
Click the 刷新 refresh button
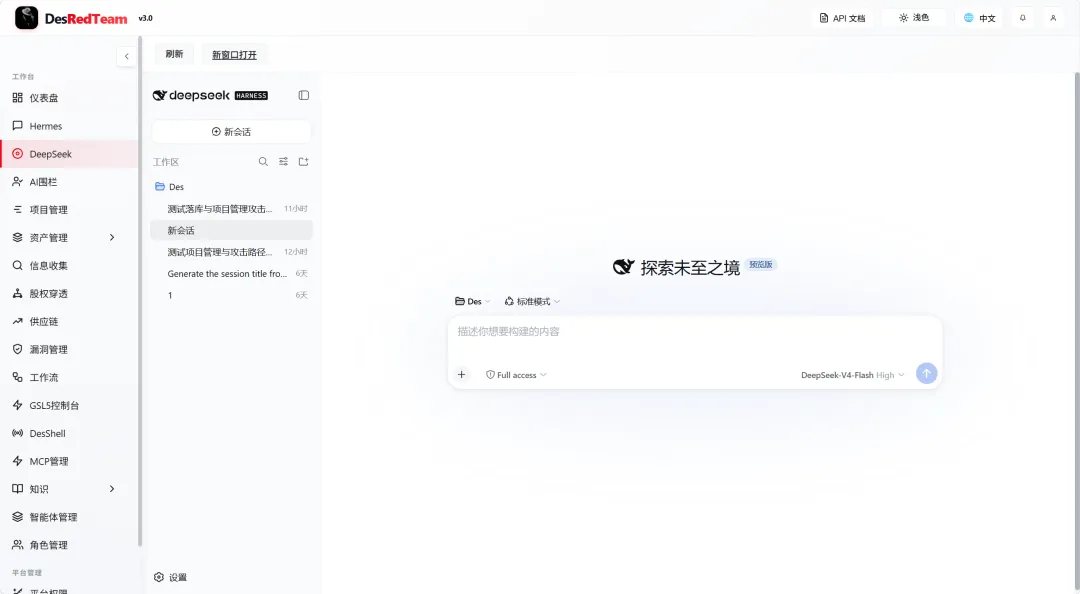(174, 54)
